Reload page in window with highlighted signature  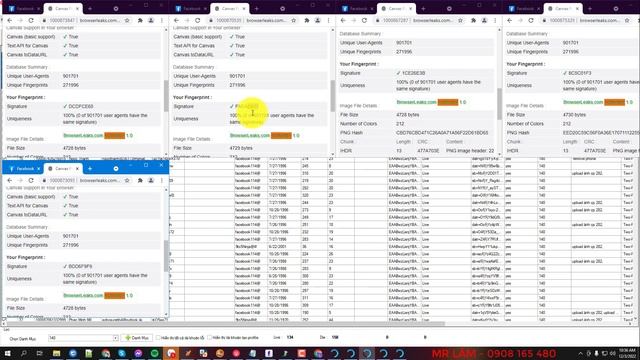(198, 20)
